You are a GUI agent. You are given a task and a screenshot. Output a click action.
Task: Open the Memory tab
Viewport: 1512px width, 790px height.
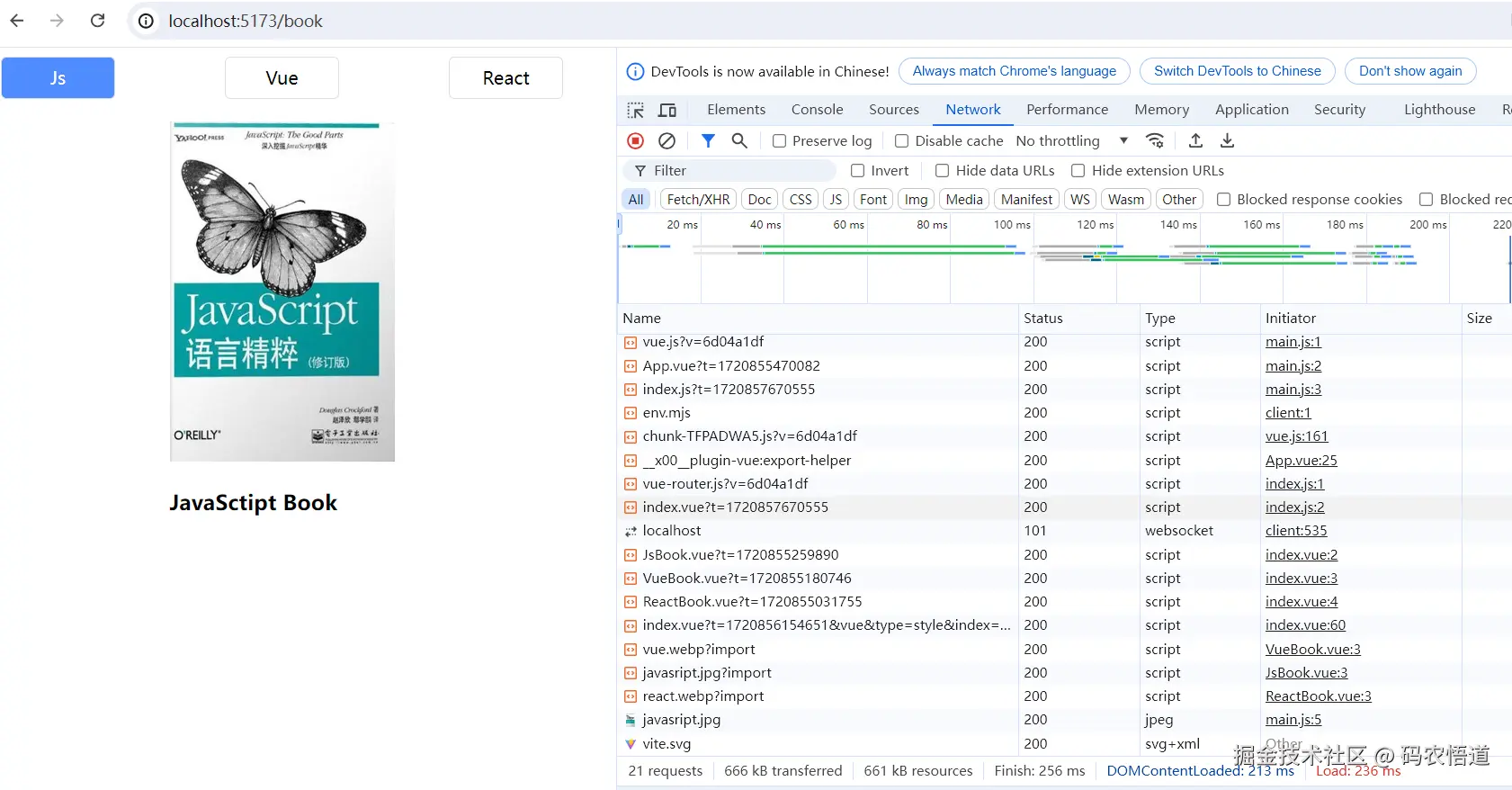tap(1162, 110)
